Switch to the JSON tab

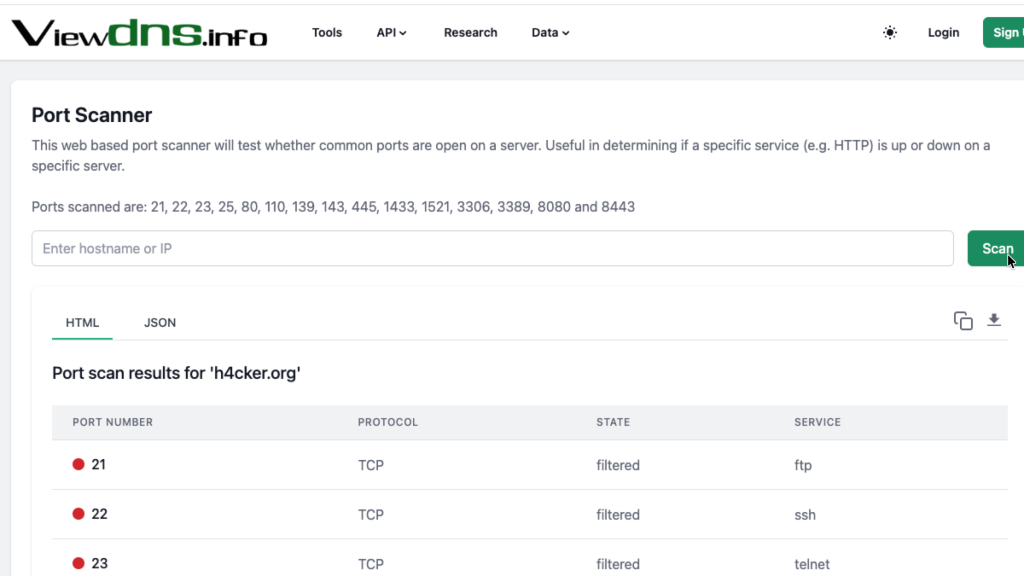160,323
